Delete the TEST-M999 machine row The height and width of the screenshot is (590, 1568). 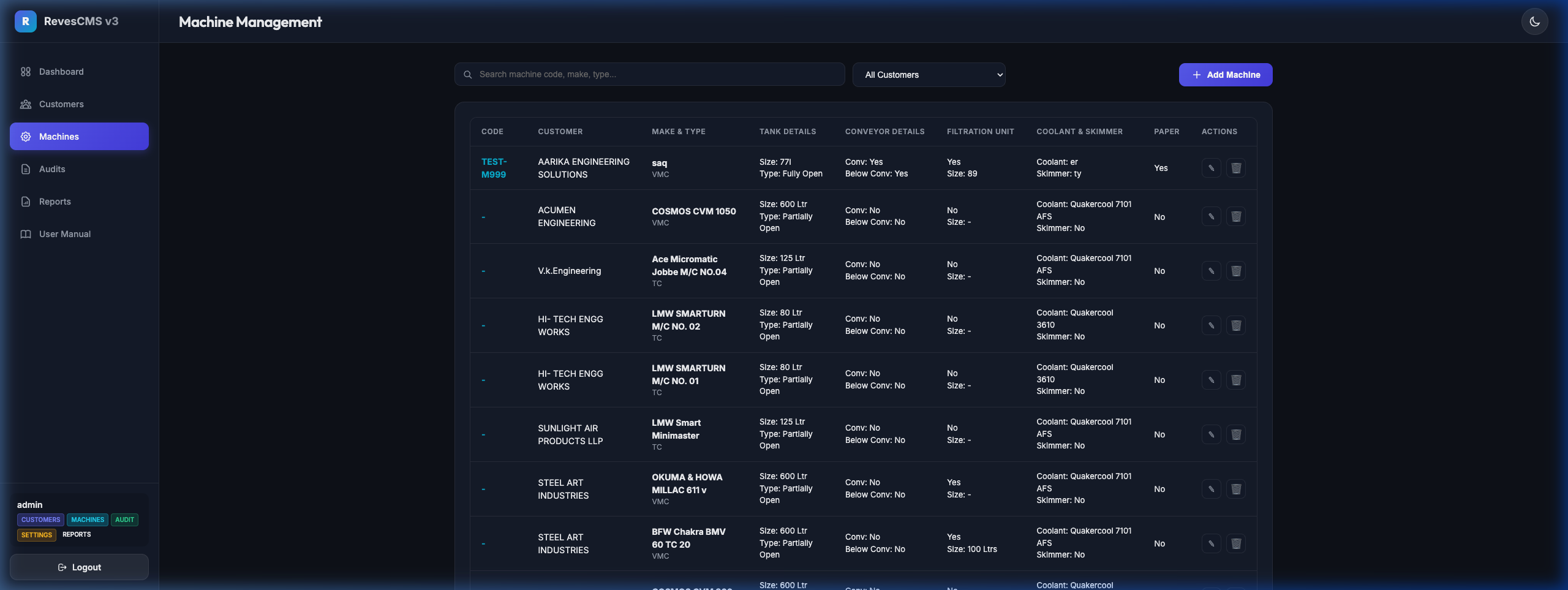point(1236,168)
